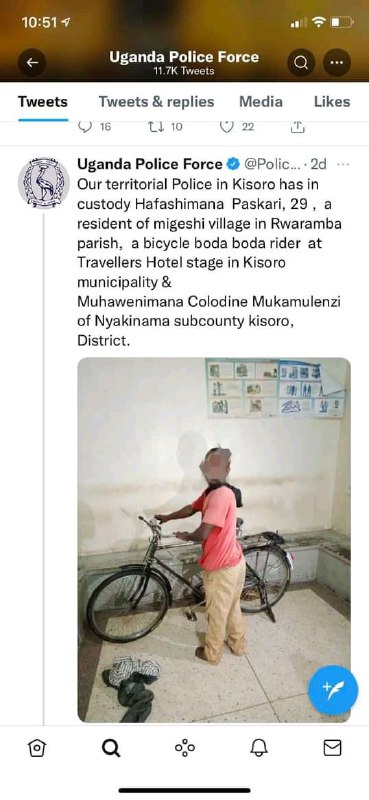This screenshot has height=800, width=369.
Task: Tap the back arrow button
Action: (x=32, y=62)
